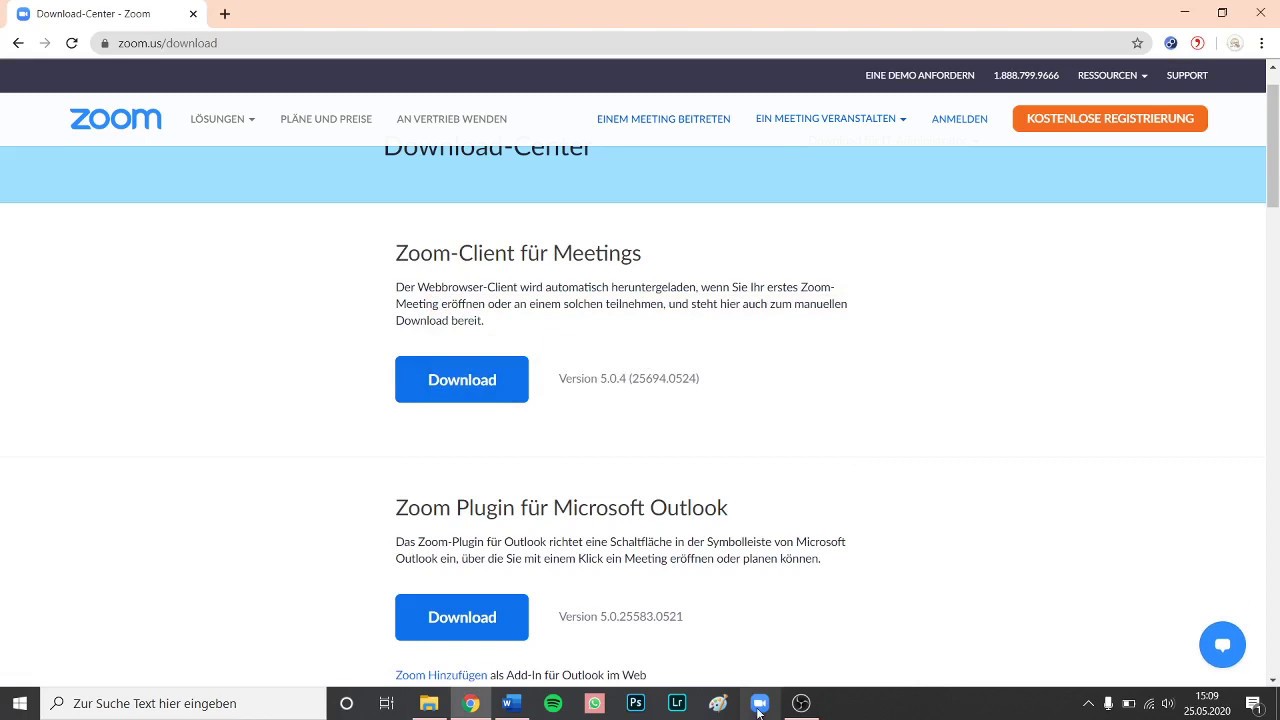The height and width of the screenshot is (720, 1280).
Task: Open the Windows Start menu
Action: (20, 703)
